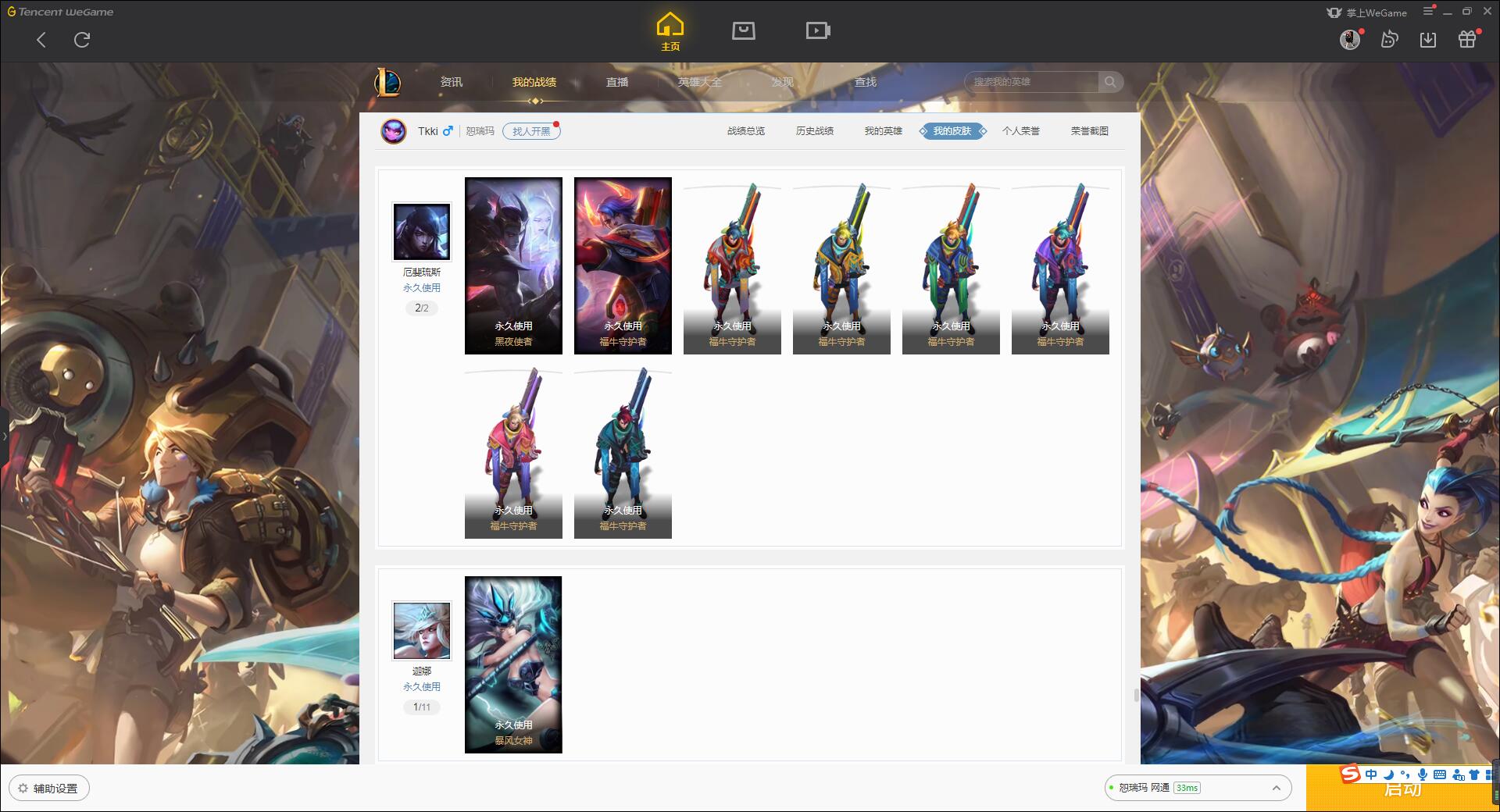
Task: Toggle the Sogou half/full-width moon icon
Action: [x=1388, y=775]
